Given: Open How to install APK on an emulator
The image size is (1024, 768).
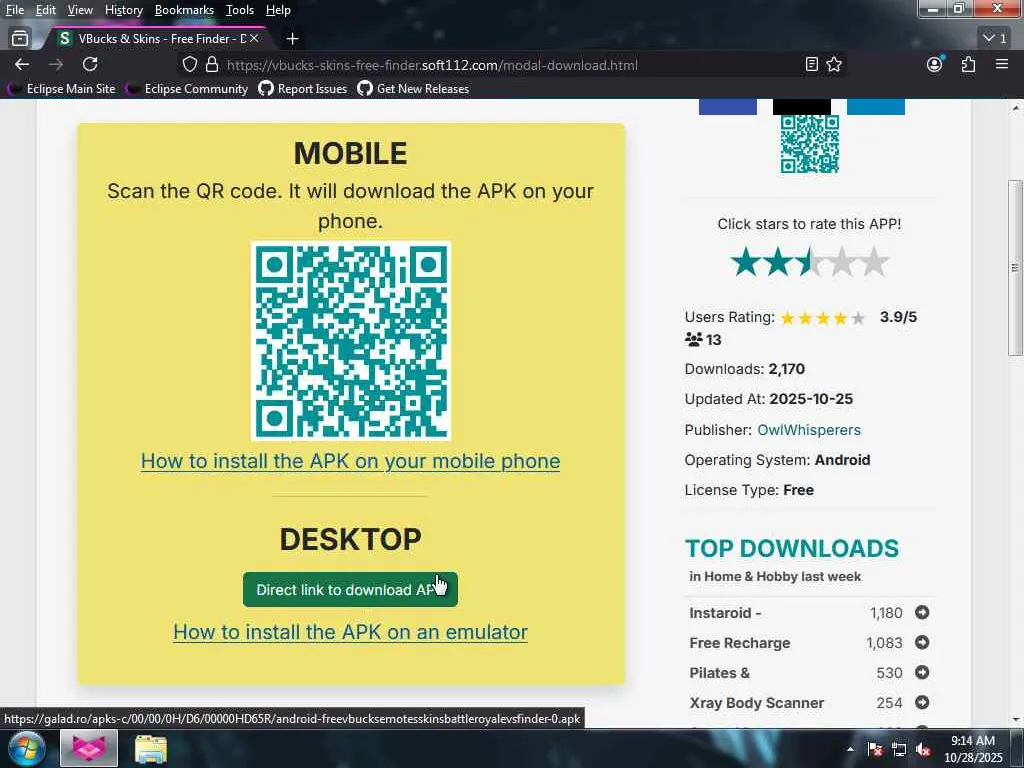Looking at the screenshot, I should point(350,632).
